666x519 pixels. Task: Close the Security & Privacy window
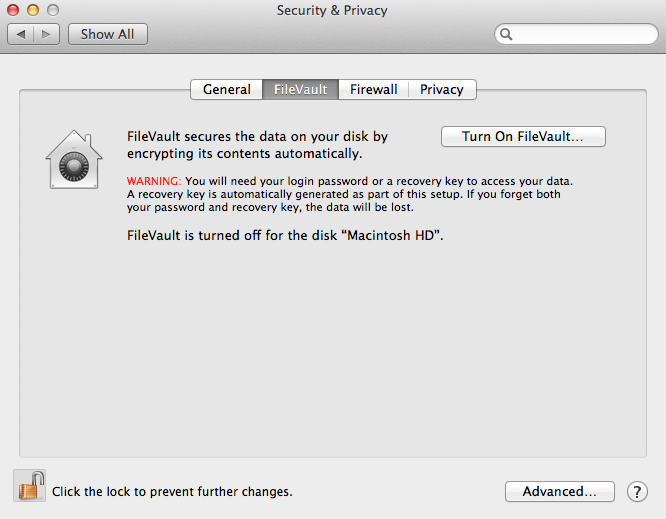pos(13,10)
